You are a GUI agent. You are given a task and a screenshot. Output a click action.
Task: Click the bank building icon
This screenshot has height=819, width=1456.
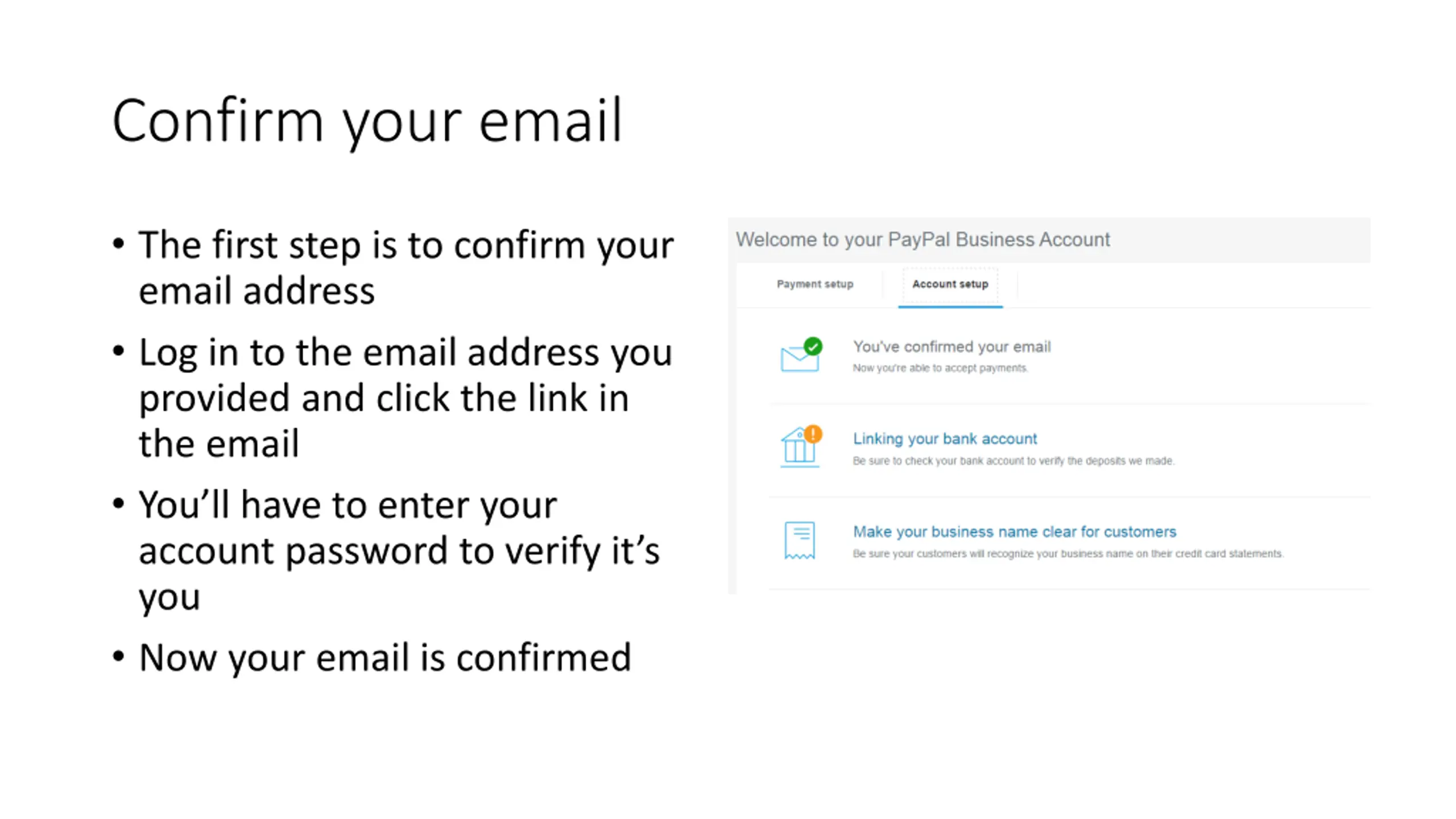(x=799, y=449)
